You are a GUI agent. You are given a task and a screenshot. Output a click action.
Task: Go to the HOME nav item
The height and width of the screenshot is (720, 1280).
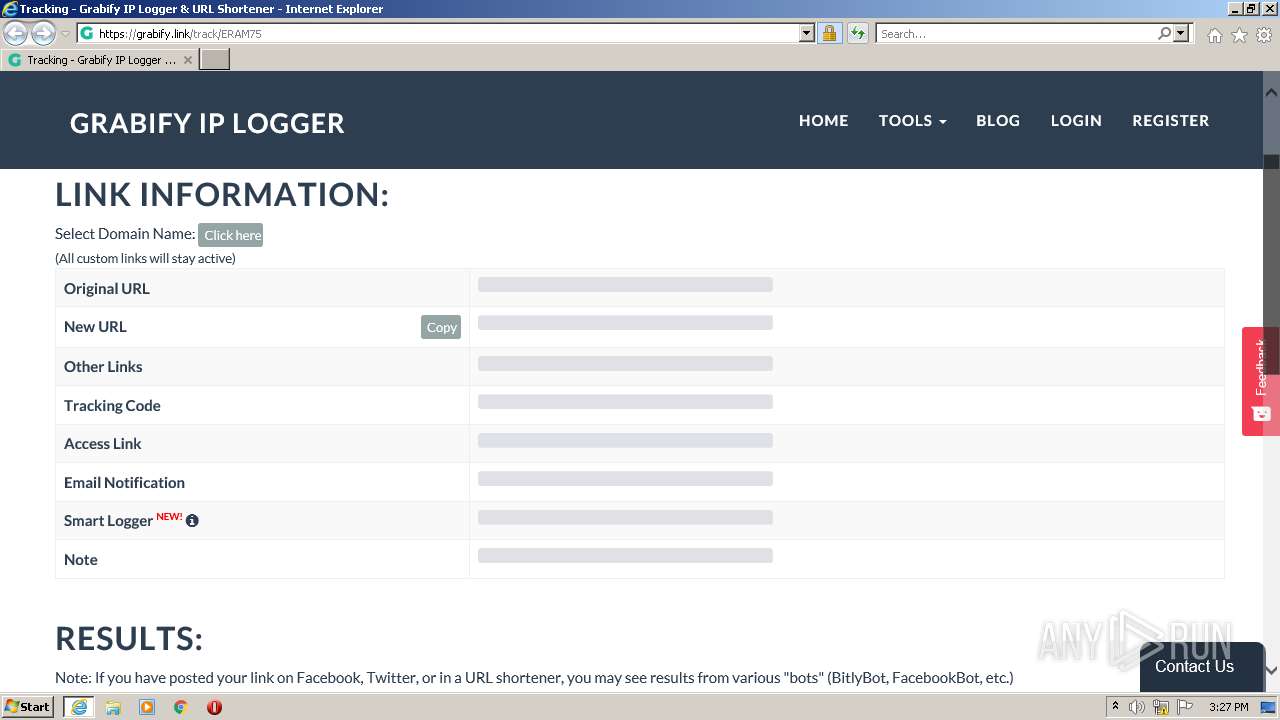pyautogui.click(x=823, y=120)
